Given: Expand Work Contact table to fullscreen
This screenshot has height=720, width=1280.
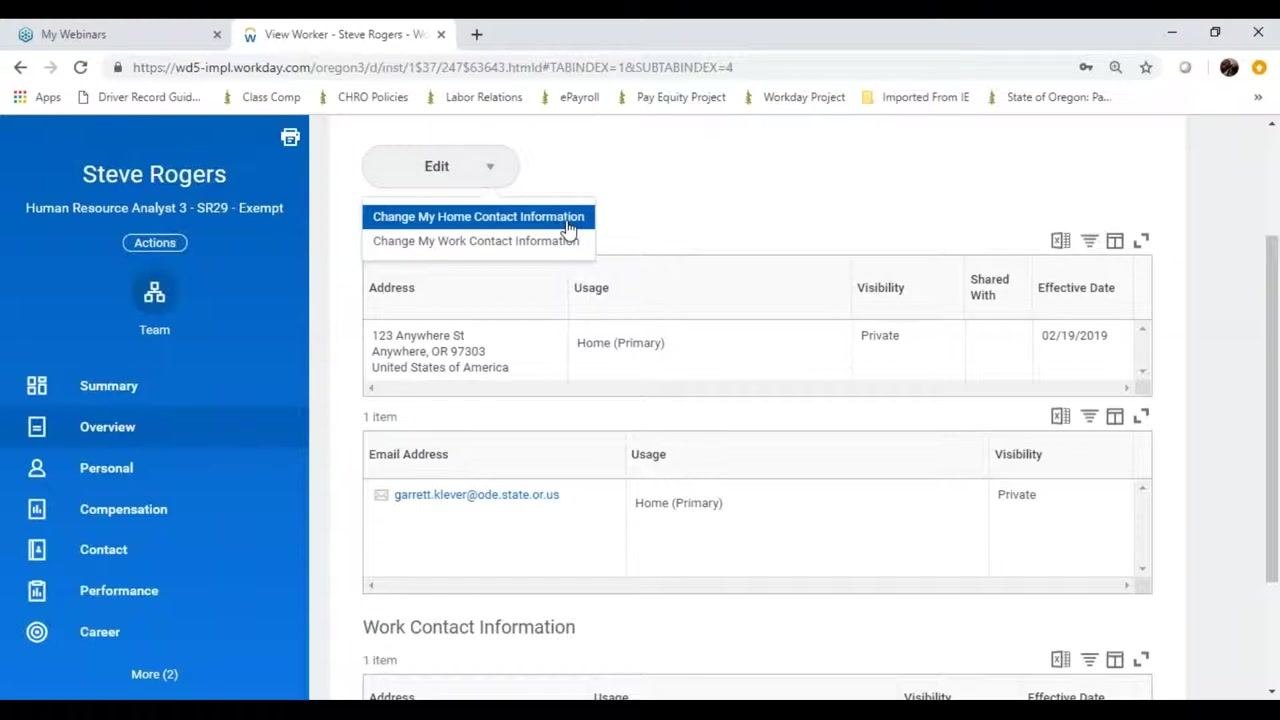Looking at the screenshot, I should (1141, 660).
